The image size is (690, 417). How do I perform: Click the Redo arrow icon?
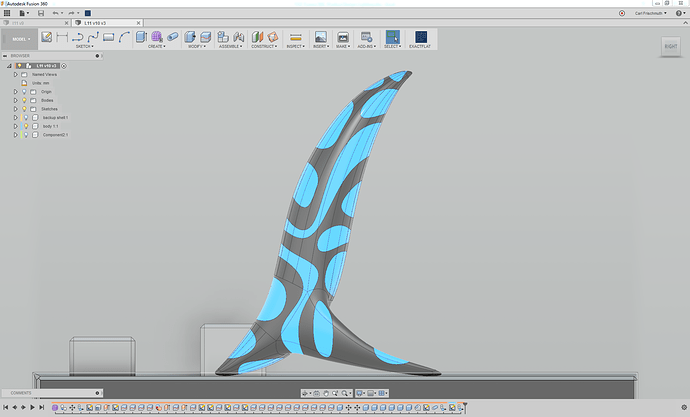click(x=71, y=13)
